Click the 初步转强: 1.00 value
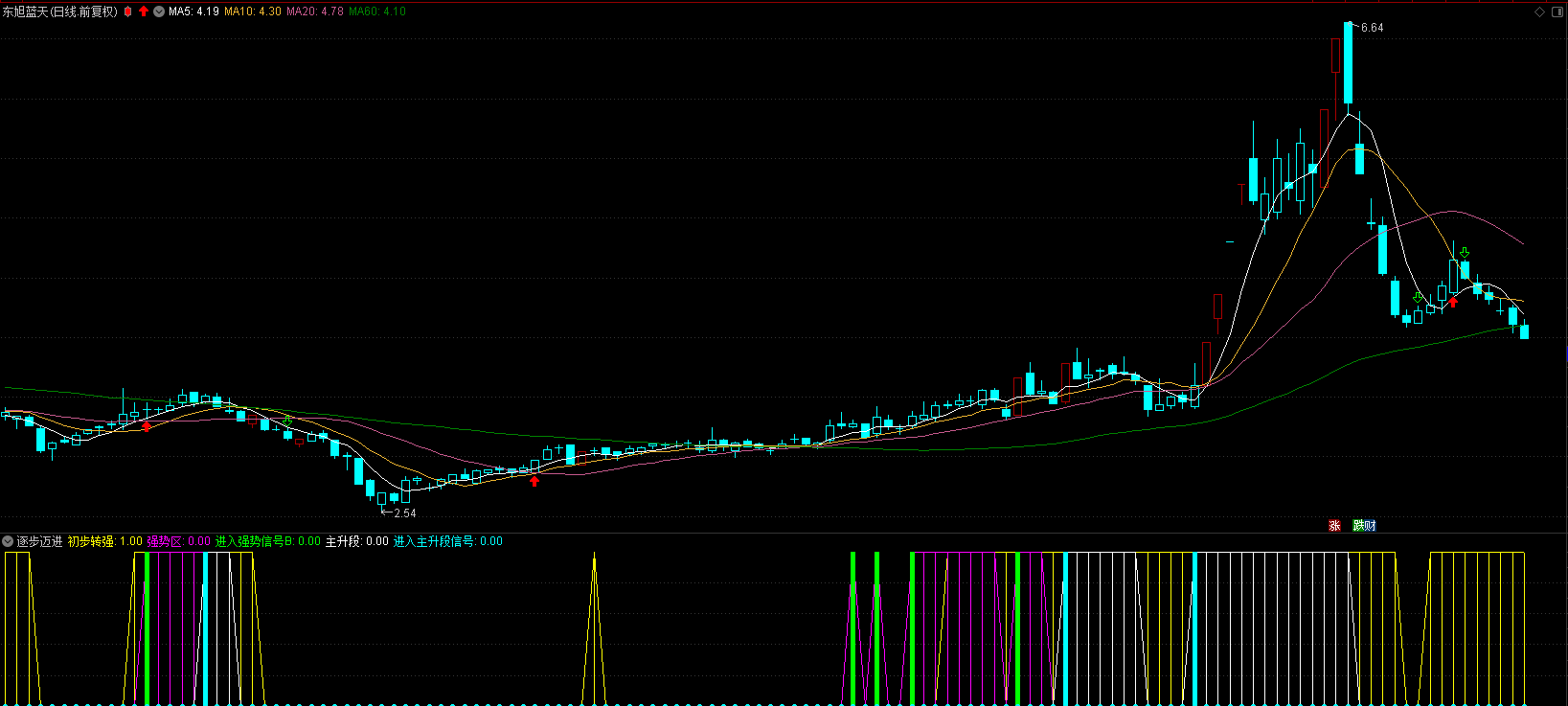Viewport: 1568px width, 706px height. [104, 541]
